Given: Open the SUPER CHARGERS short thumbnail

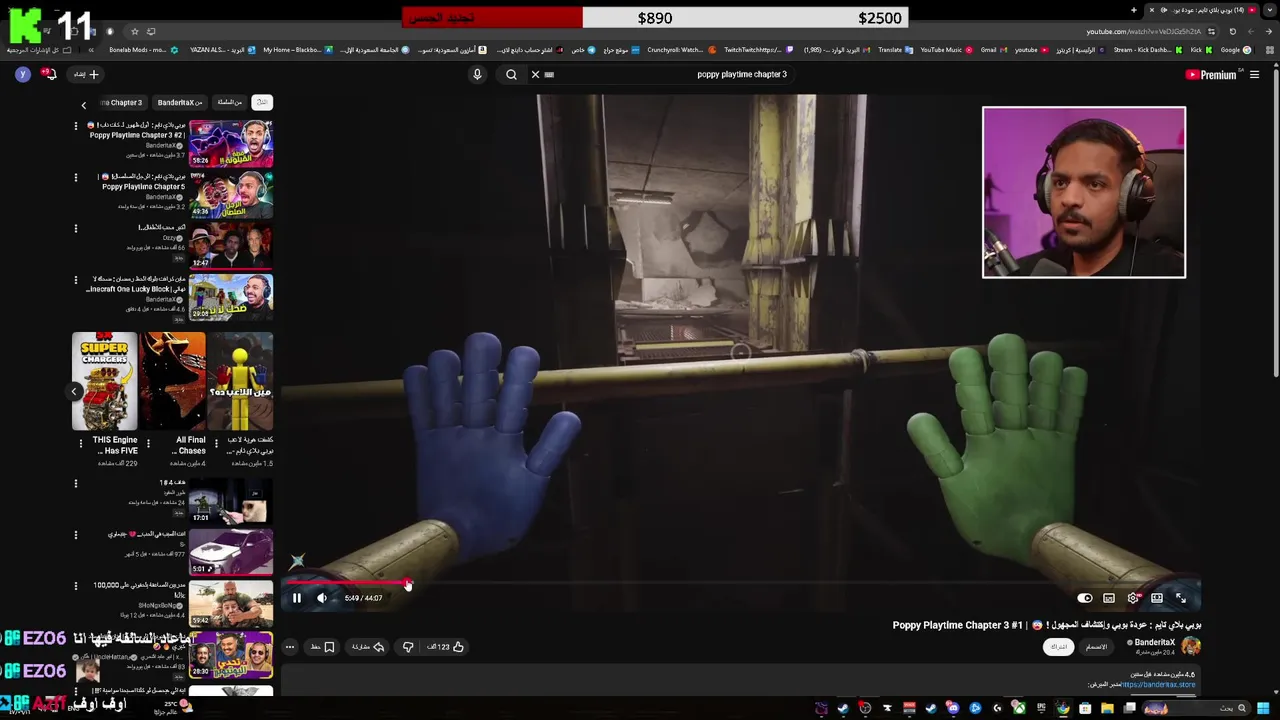Looking at the screenshot, I should point(104,381).
